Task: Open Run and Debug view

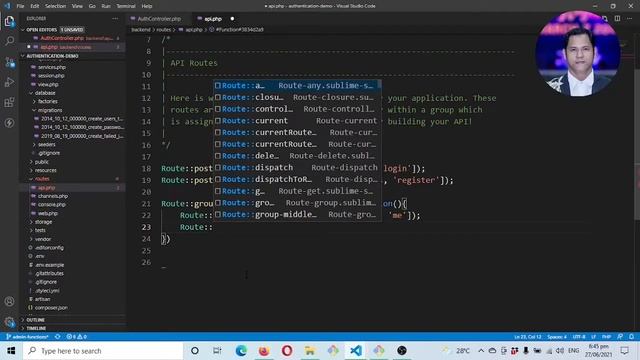Action: 9,82
